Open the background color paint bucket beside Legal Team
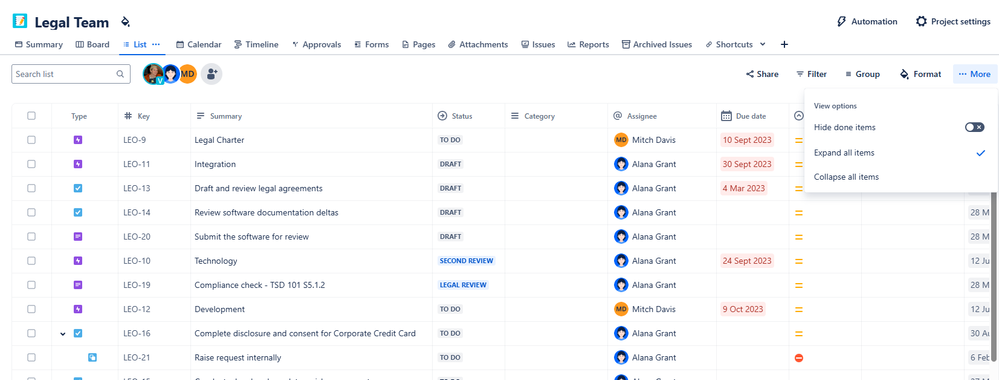This screenshot has width=999, height=380. pyautogui.click(x=126, y=22)
